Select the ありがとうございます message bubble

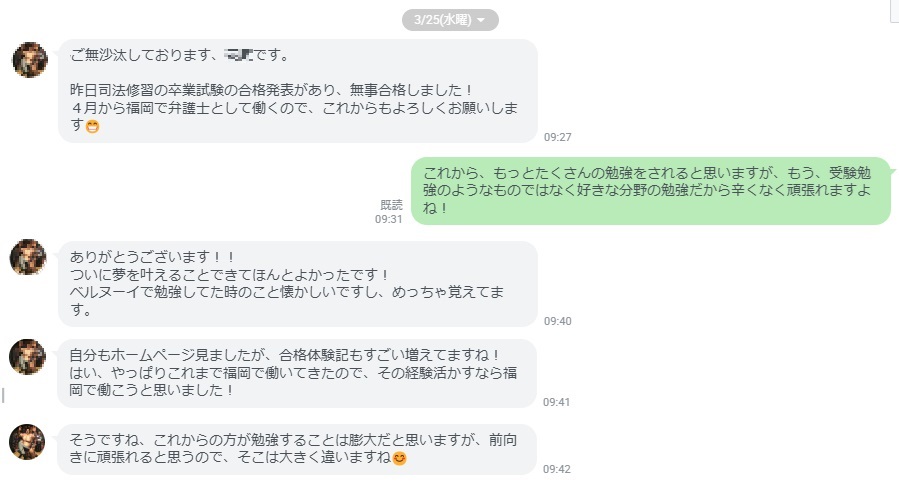point(297,284)
